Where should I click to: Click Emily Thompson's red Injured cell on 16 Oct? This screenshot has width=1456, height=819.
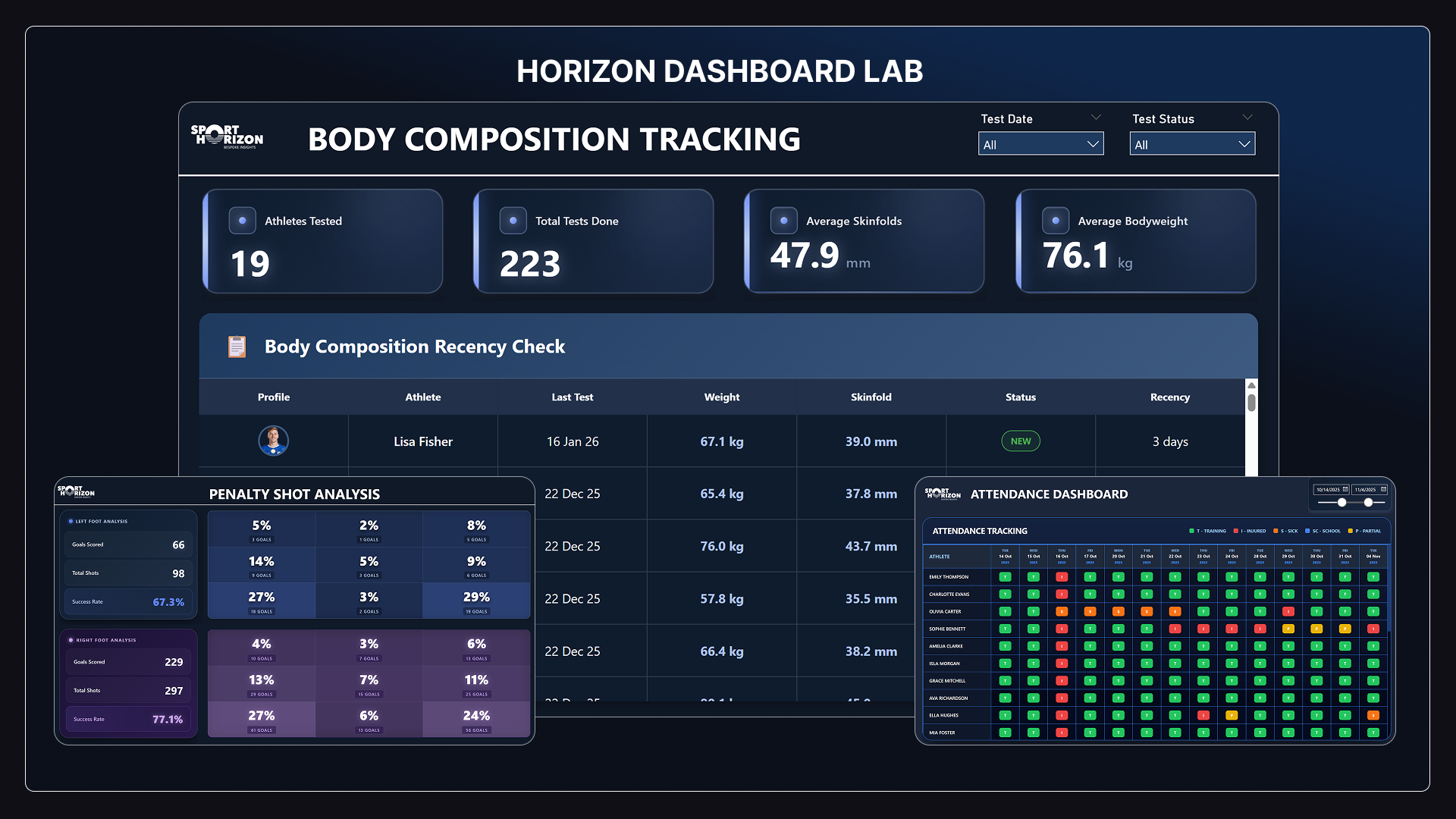point(1062,577)
